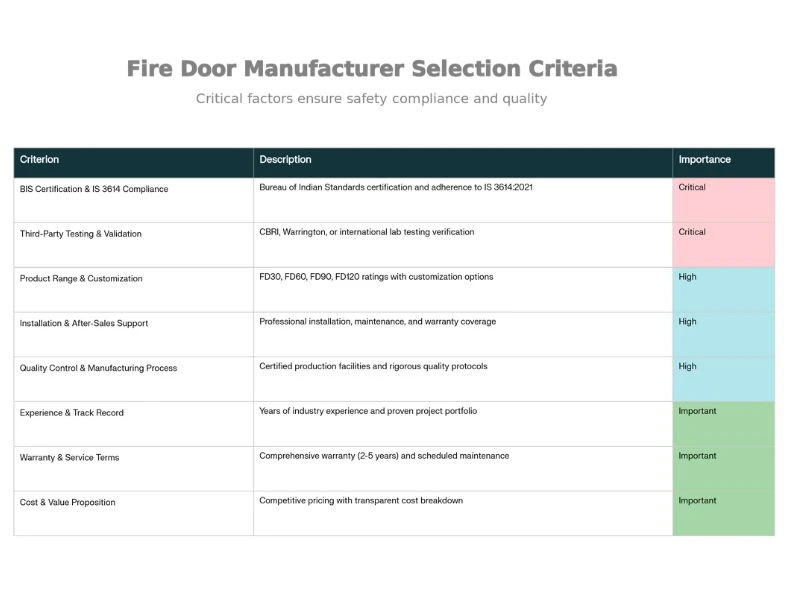Select the competitive pricing description cell
Image resolution: width=790 pixels, height=590 pixels.
[x=360, y=501]
